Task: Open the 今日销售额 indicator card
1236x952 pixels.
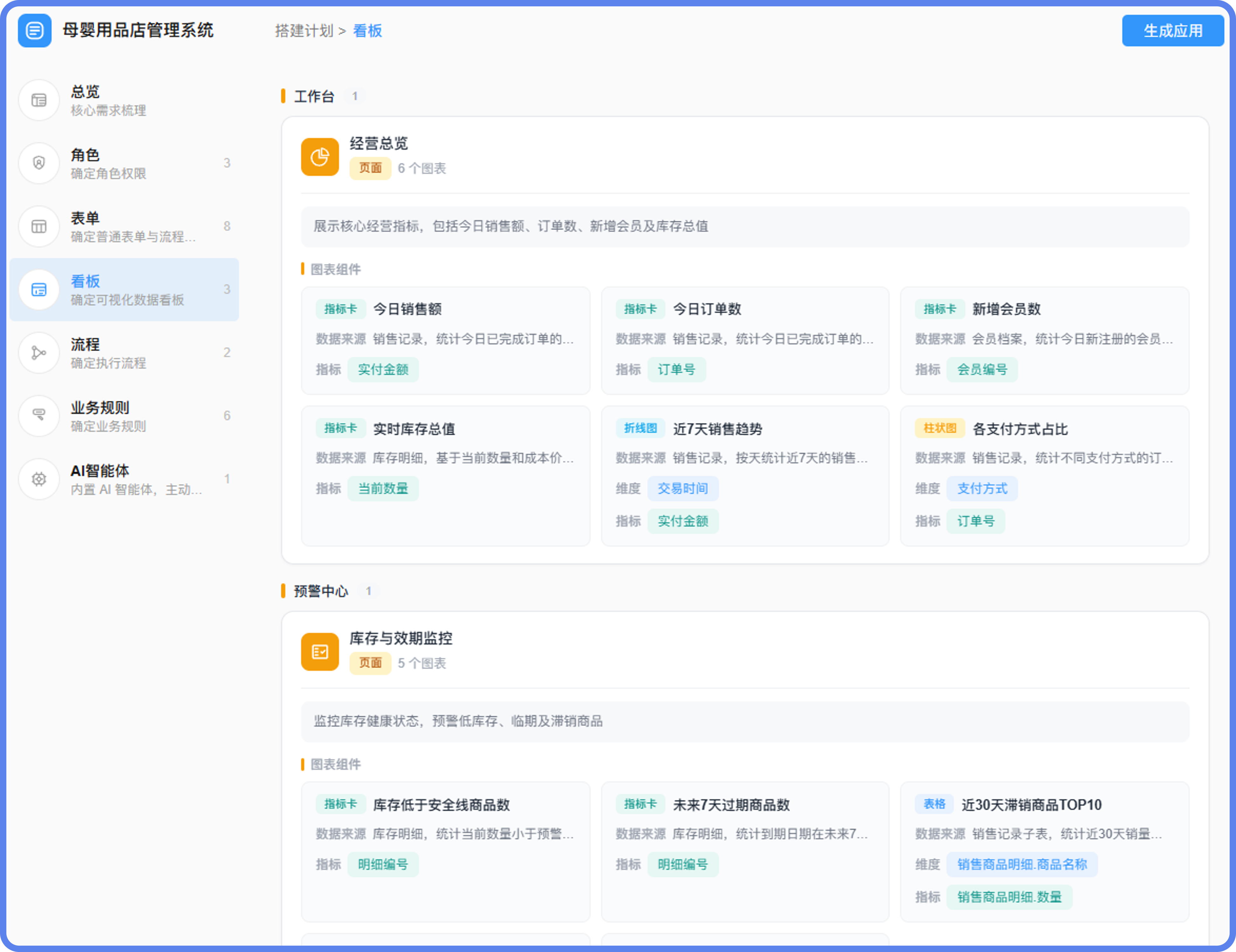Action: tap(445, 341)
